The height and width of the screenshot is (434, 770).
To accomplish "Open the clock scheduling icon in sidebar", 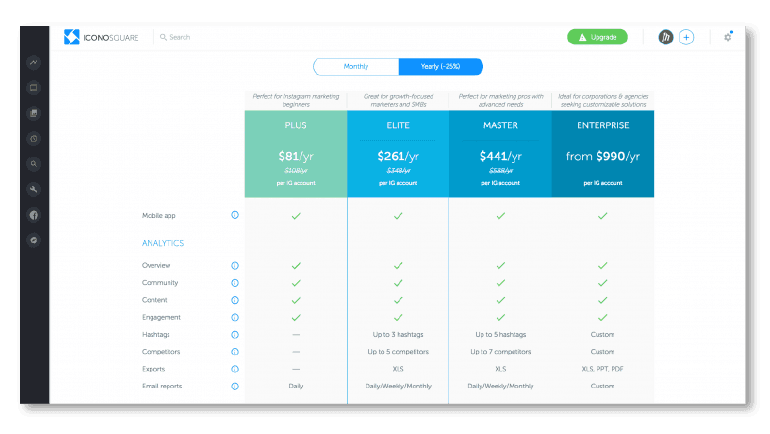I will point(33,138).
